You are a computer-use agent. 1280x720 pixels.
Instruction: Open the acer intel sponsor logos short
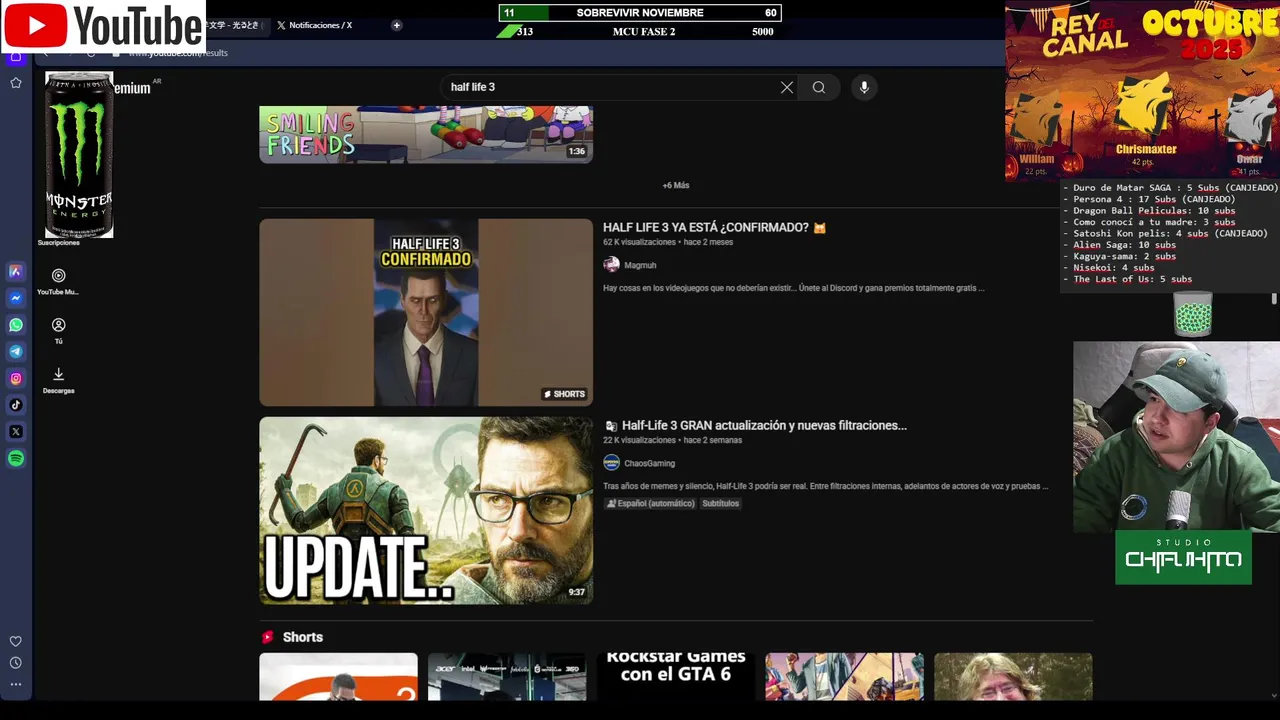(507, 677)
